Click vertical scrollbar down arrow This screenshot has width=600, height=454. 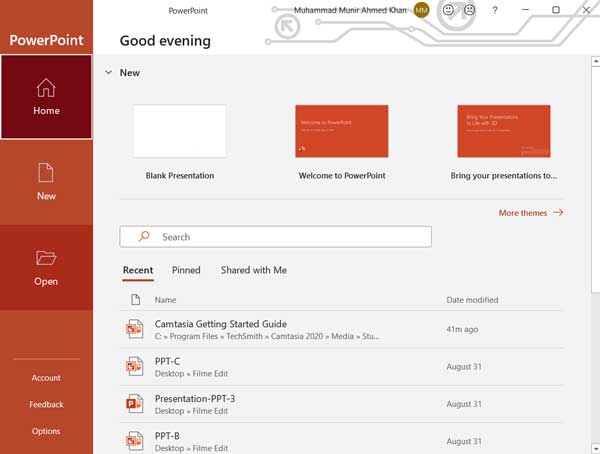click(x=596, y=449)
